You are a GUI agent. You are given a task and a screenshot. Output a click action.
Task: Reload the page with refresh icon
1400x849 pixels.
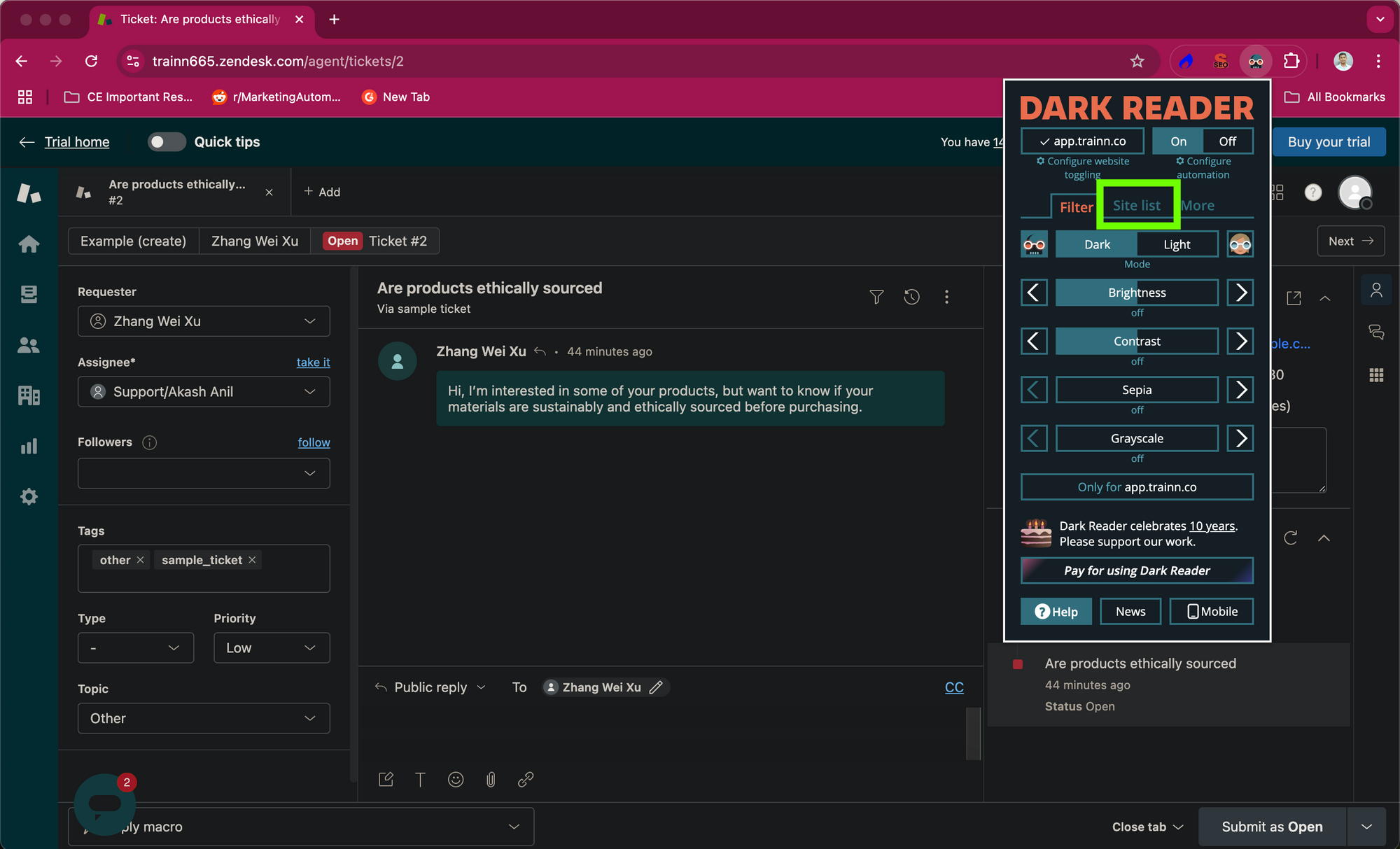pos(91,61)
